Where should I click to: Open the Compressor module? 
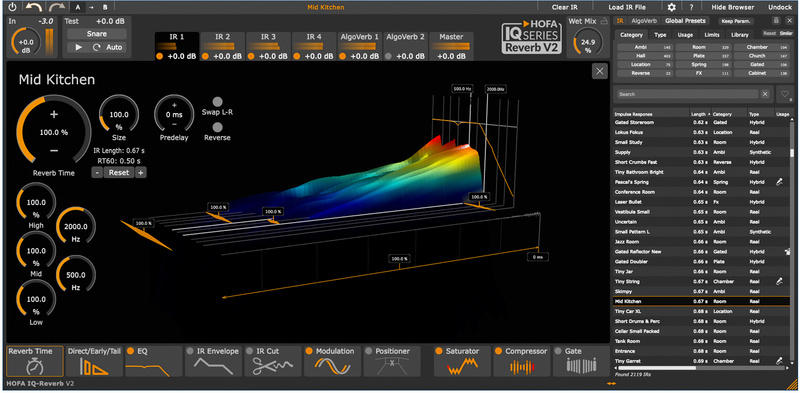(x=521, y=361)
